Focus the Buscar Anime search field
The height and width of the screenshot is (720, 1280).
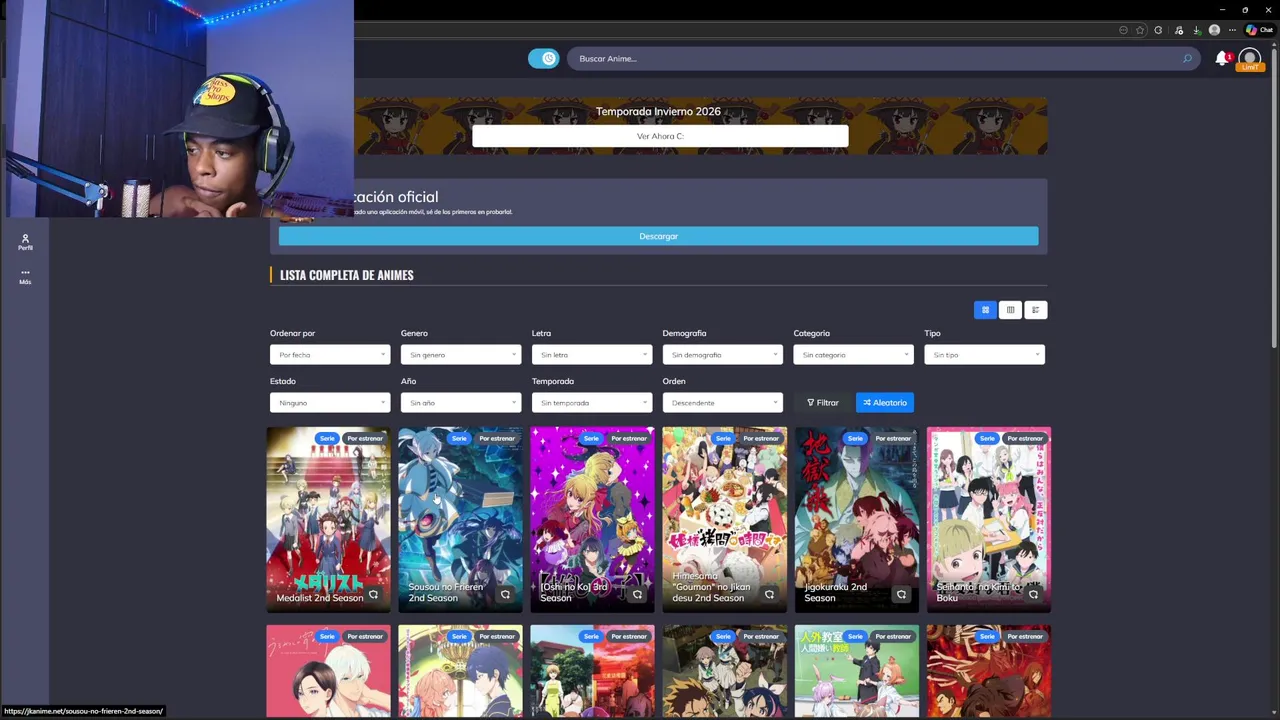coord(885,59)
